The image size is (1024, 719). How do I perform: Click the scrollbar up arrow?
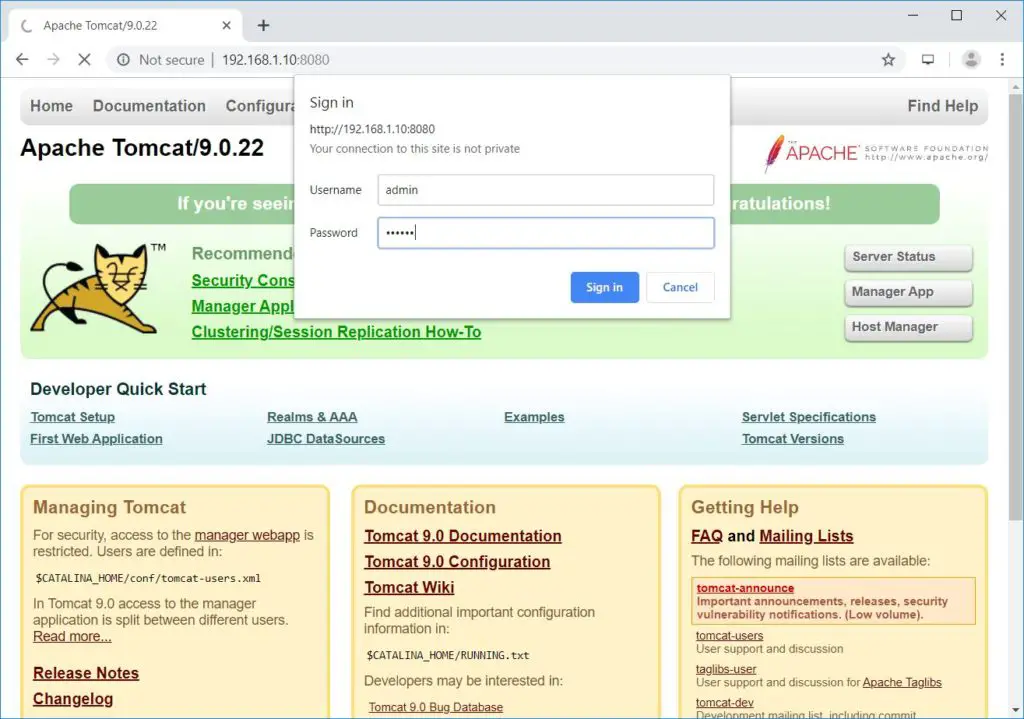(x=1016, y=86)
